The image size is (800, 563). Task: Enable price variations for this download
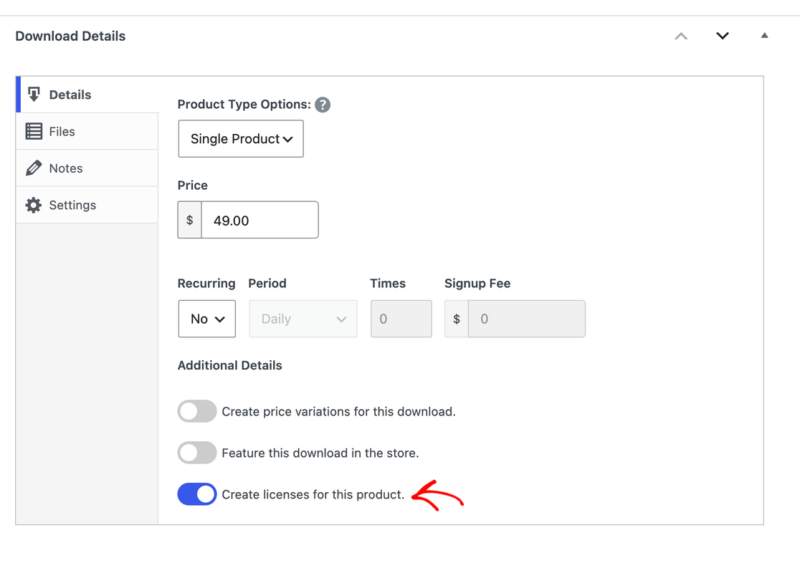point(197,411)
